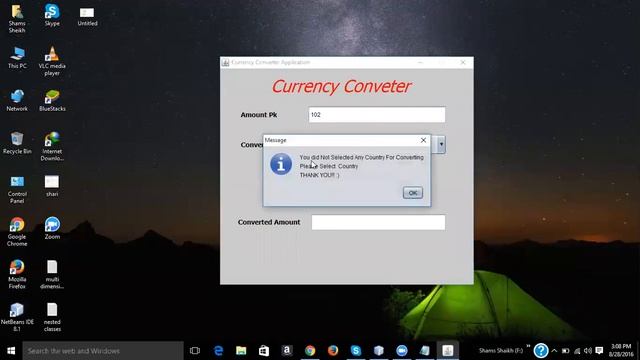Viewport: 640px width, 360px height.
Task: Select the Untitled desktop file
Action: pos(87,16)
